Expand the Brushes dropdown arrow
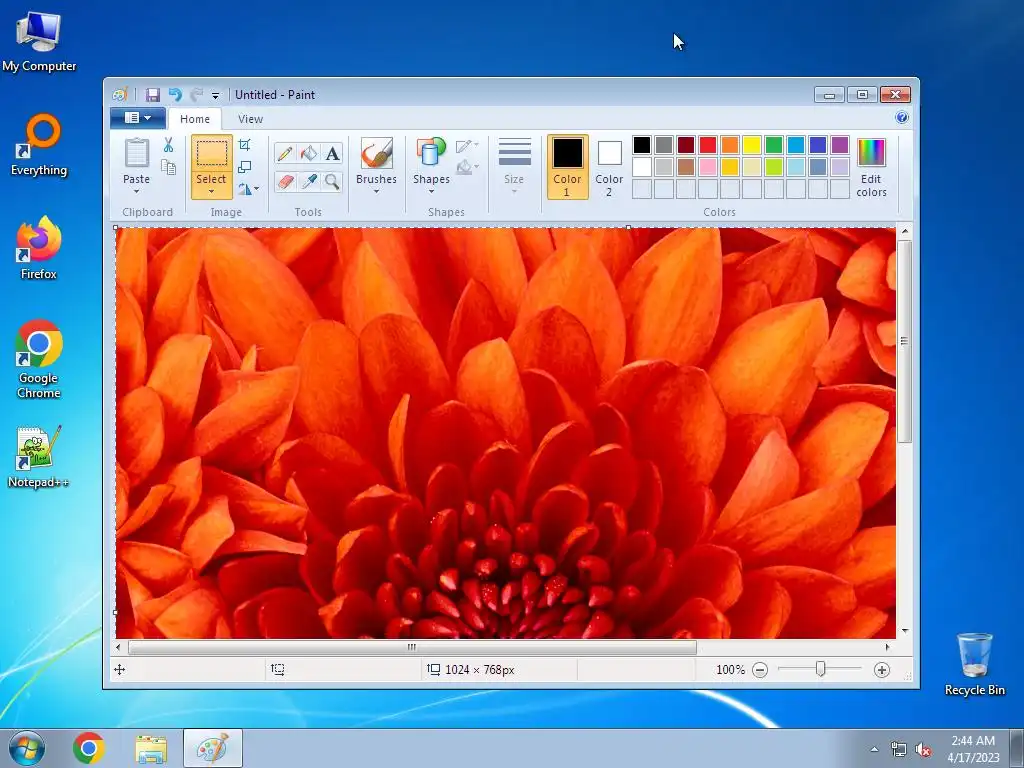The width and height of the screenshot is (1024, 768). (376, 191)
